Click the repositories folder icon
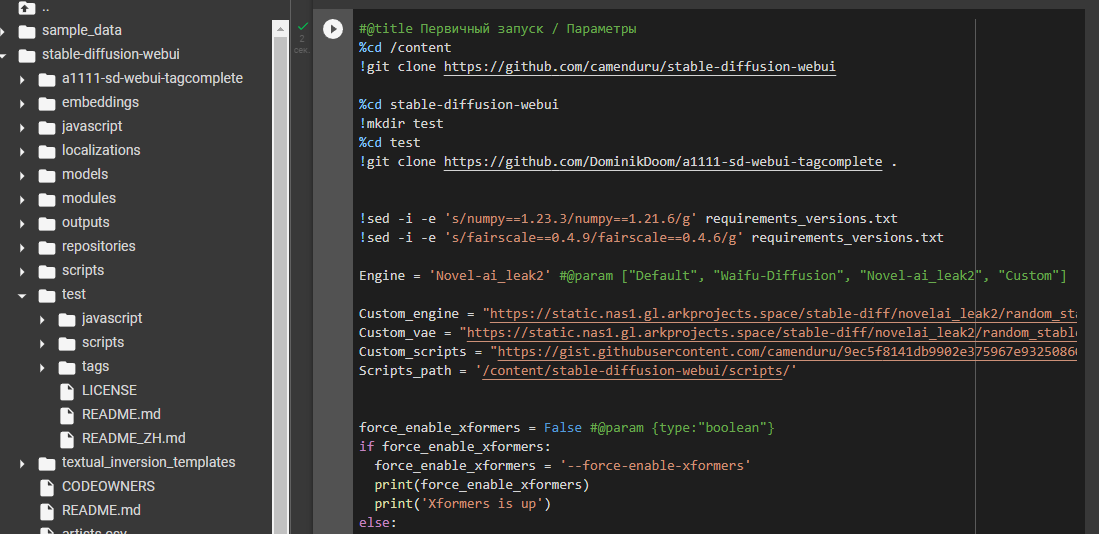 47,247
